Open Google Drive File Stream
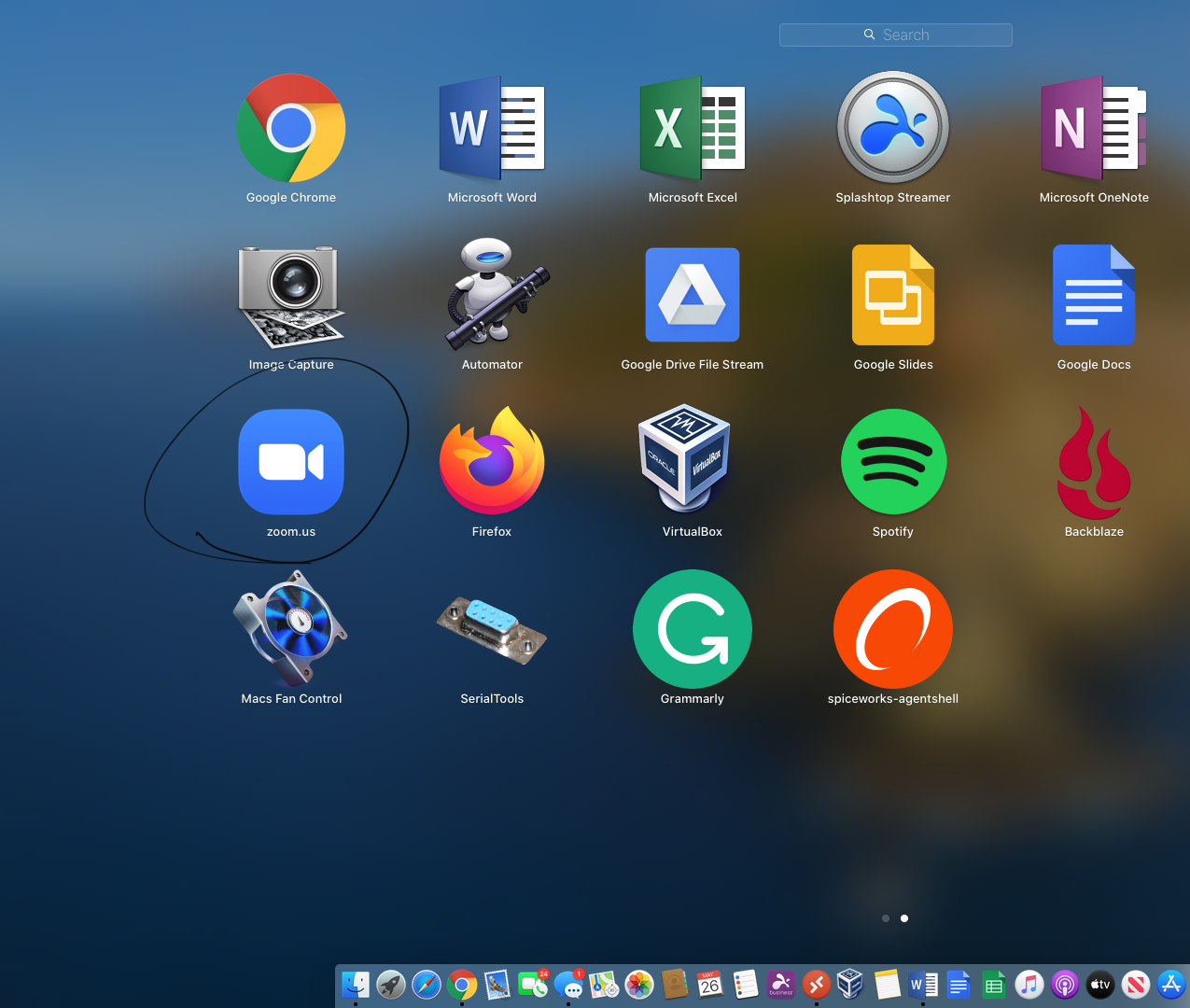 [x=693, y=295]
